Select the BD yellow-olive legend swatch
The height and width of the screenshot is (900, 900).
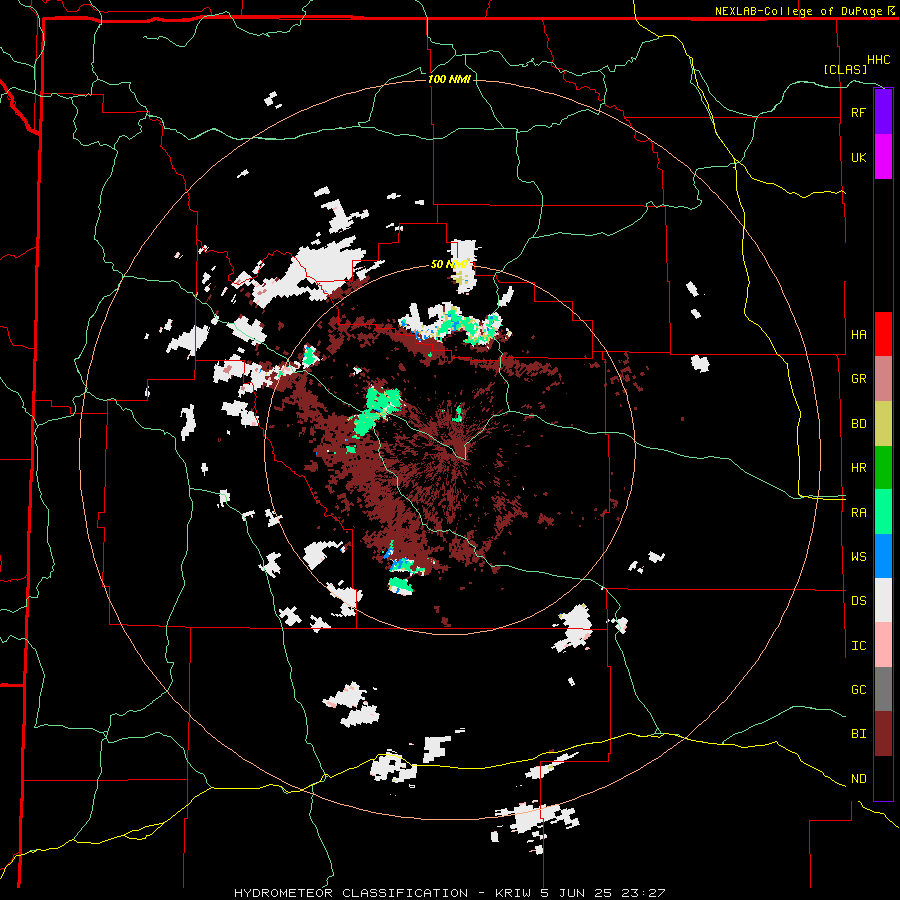(x=883, y=424)
